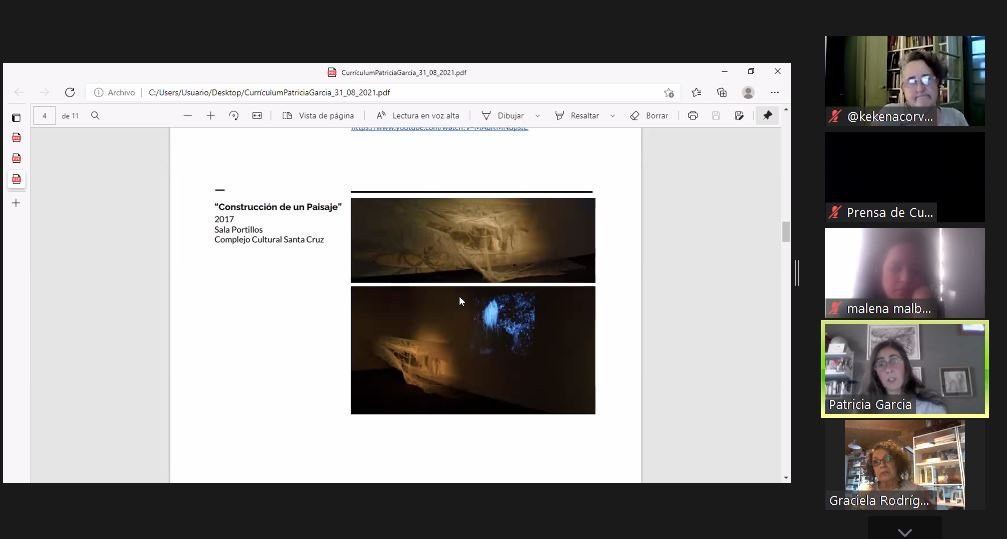The image size is (1007, 539).
Task: Zoom out with the minus icon
Action: pos(188,116)
